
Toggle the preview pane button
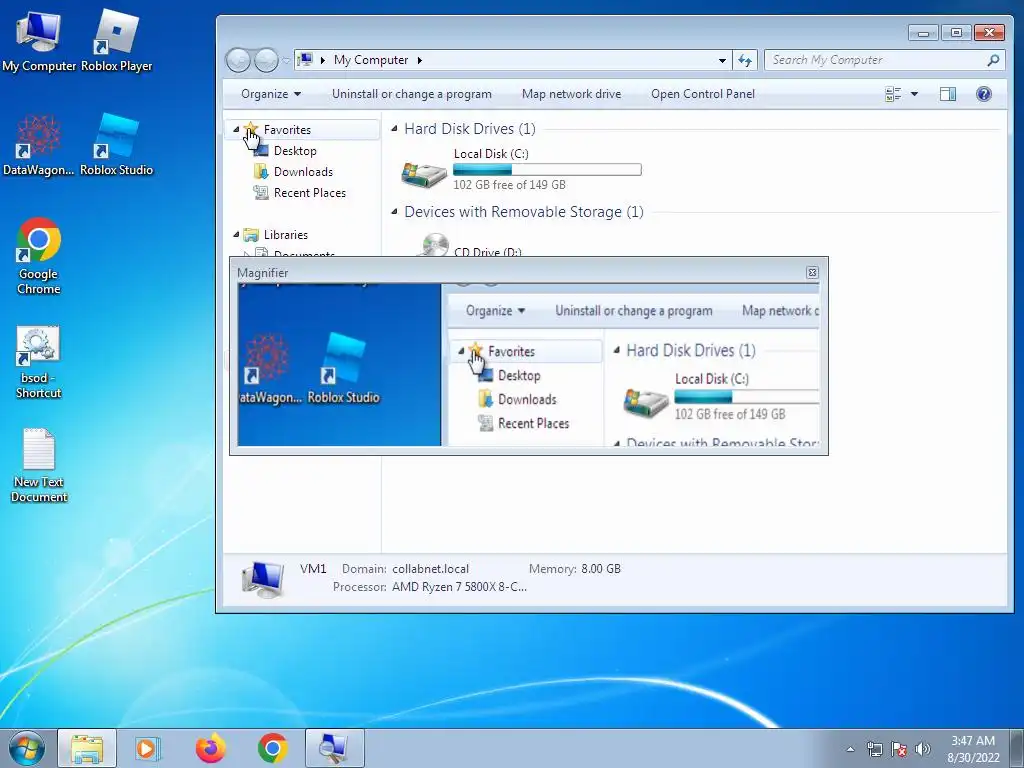pos(948,94)
